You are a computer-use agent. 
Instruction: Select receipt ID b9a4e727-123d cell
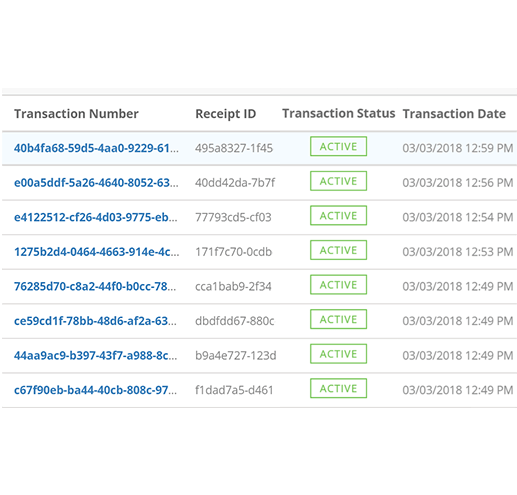tap(236, 356)
